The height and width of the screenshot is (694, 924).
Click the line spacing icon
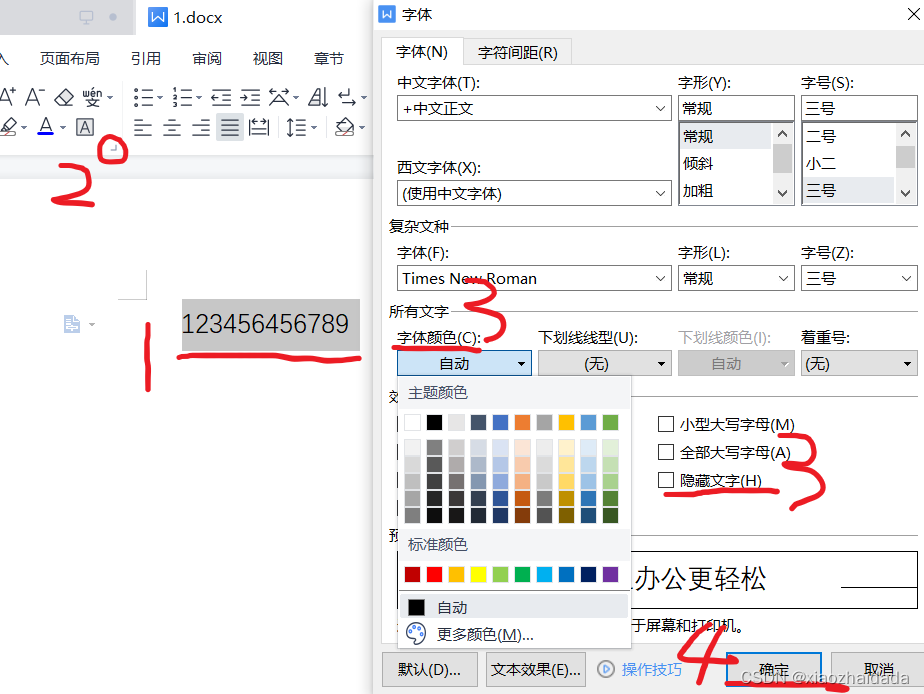[296, 127]
